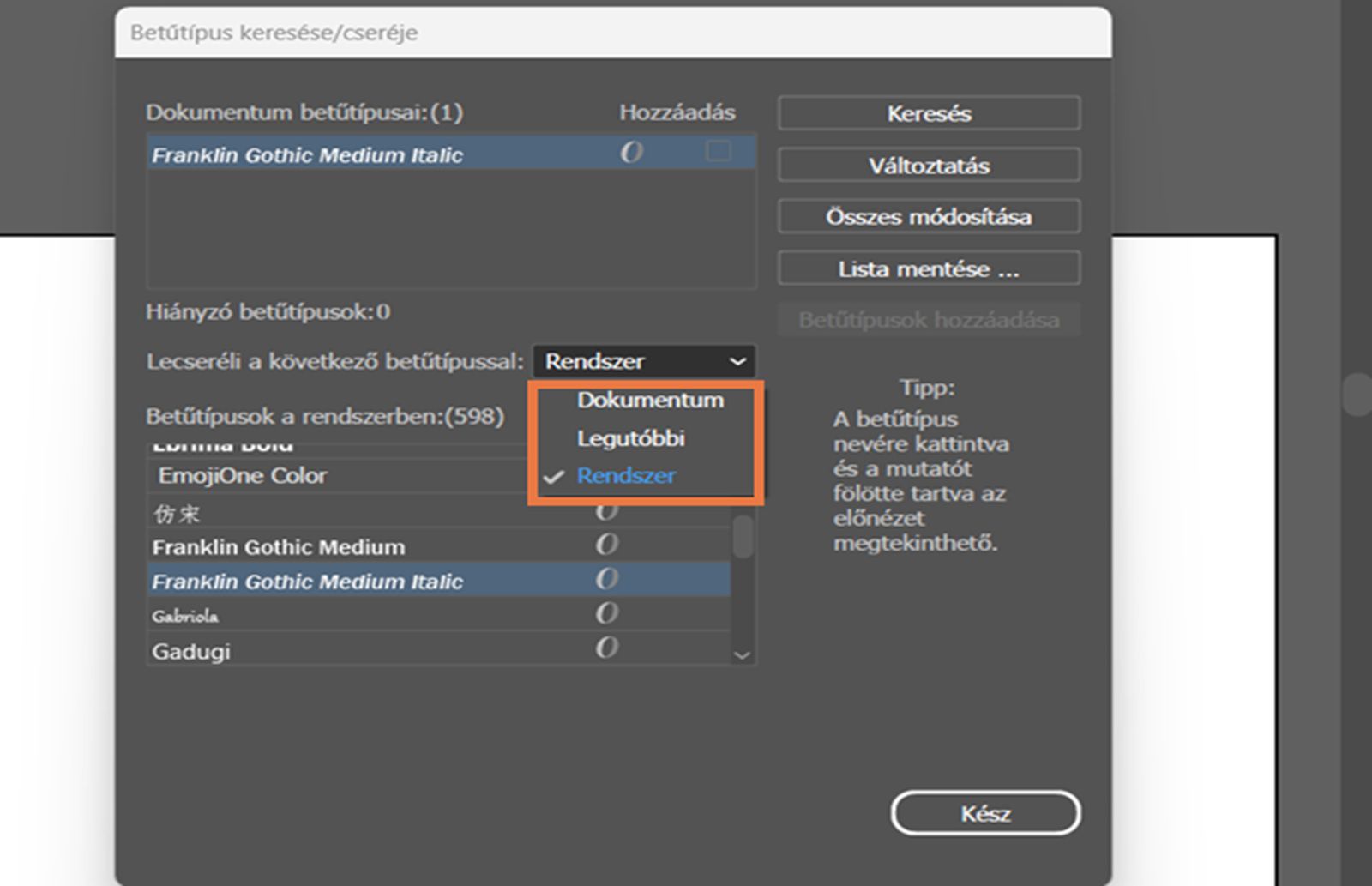Choose Dokumentum from the open dropdown list
1372x886 pixels.
(650, 400)
